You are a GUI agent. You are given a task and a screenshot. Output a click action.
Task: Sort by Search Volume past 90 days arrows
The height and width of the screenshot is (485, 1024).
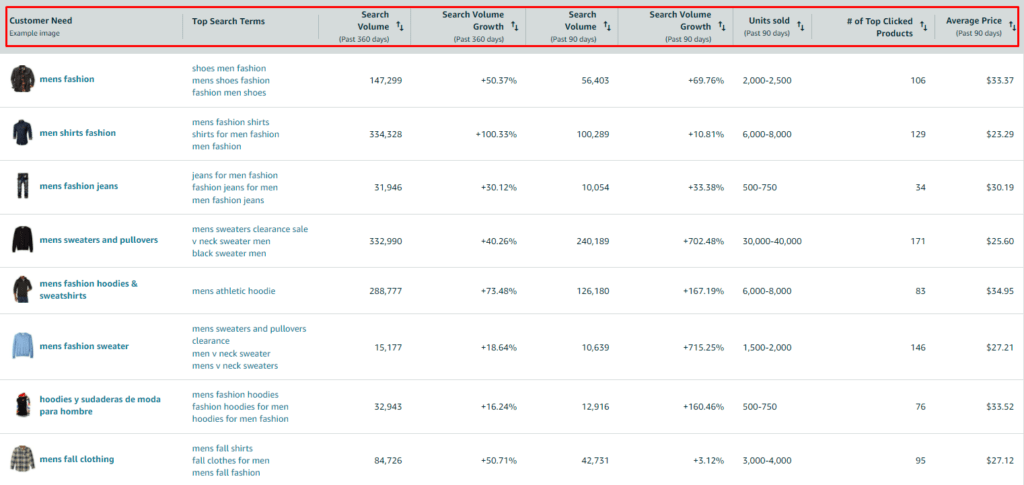607,27
